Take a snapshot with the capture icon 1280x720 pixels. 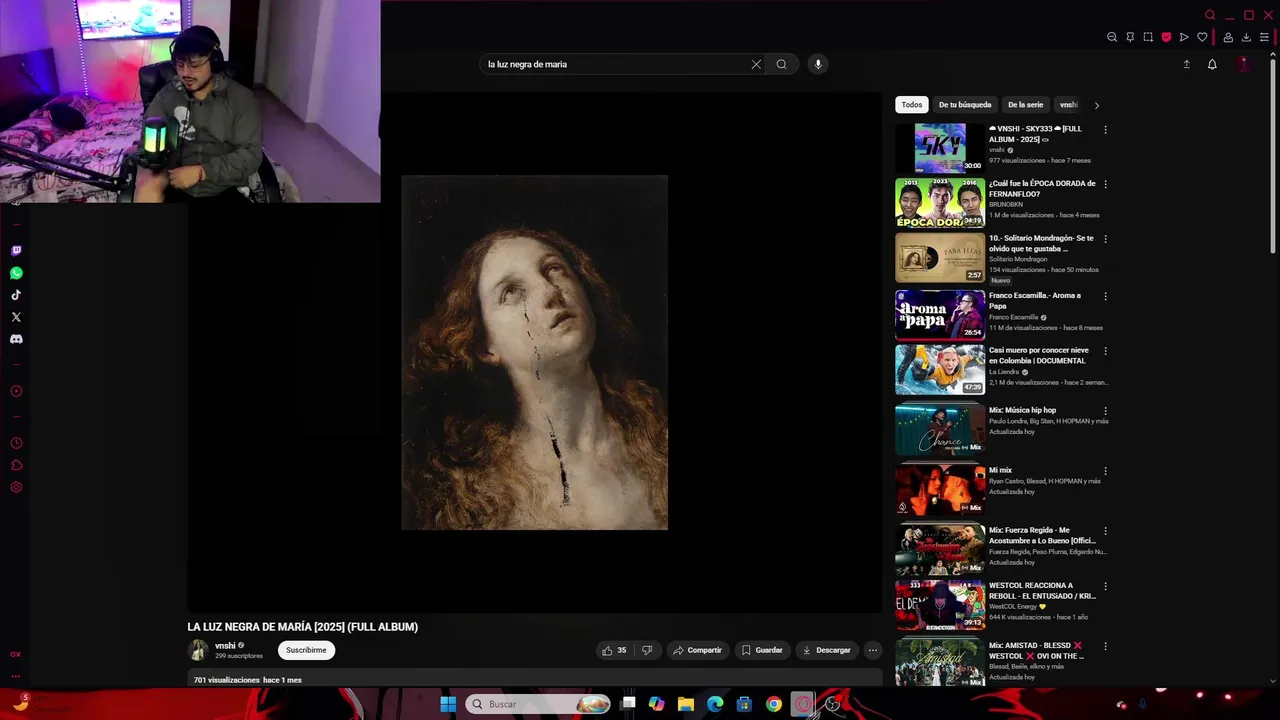tap(1148, 37)
